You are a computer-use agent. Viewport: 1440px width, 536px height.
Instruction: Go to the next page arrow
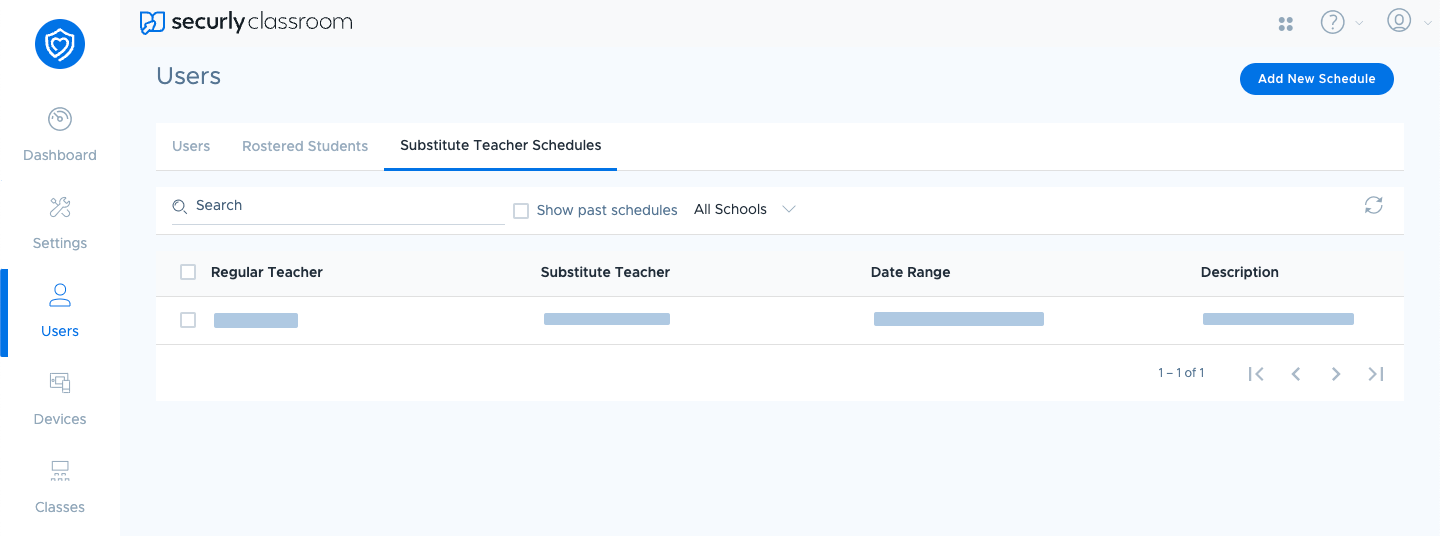[x=1336, y=374]
